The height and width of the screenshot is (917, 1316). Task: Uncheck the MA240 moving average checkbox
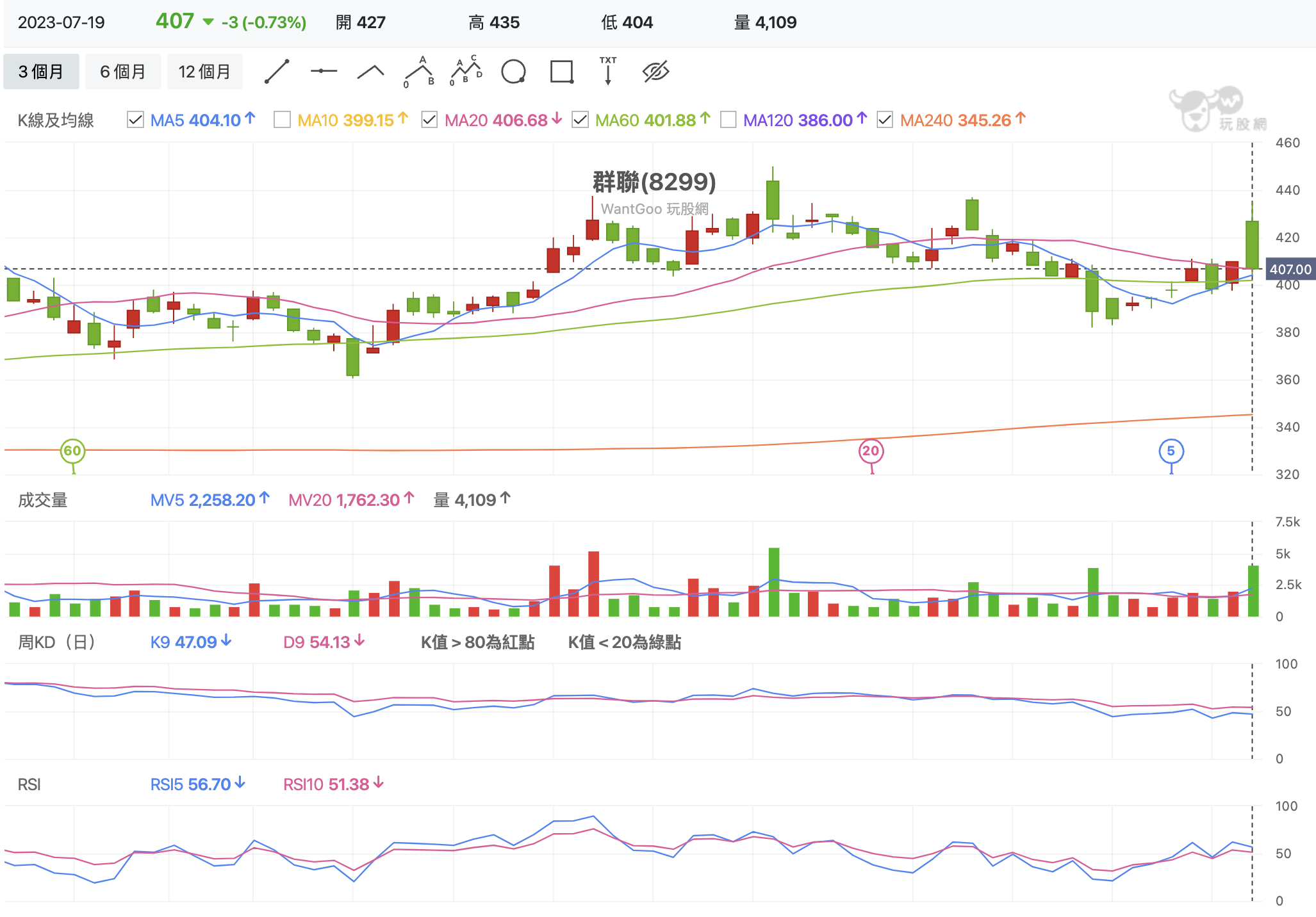click(885, 120)
